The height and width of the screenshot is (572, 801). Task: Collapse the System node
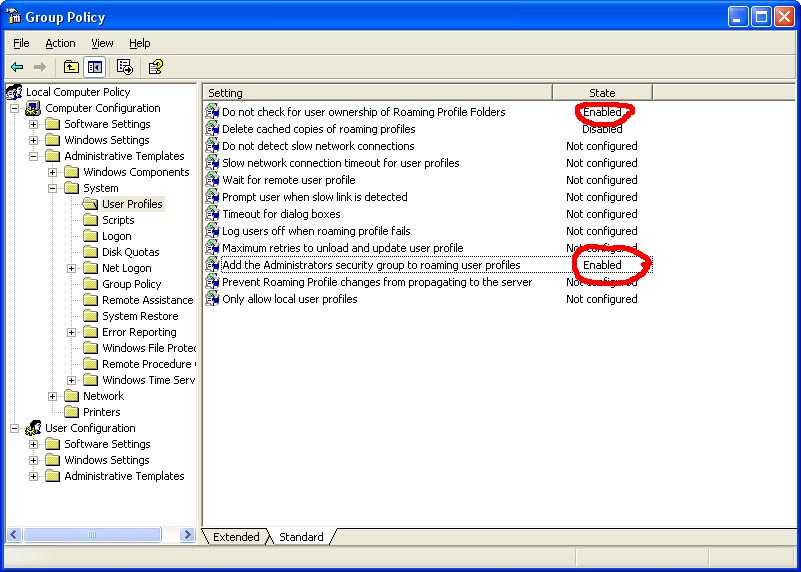(53, 188)
